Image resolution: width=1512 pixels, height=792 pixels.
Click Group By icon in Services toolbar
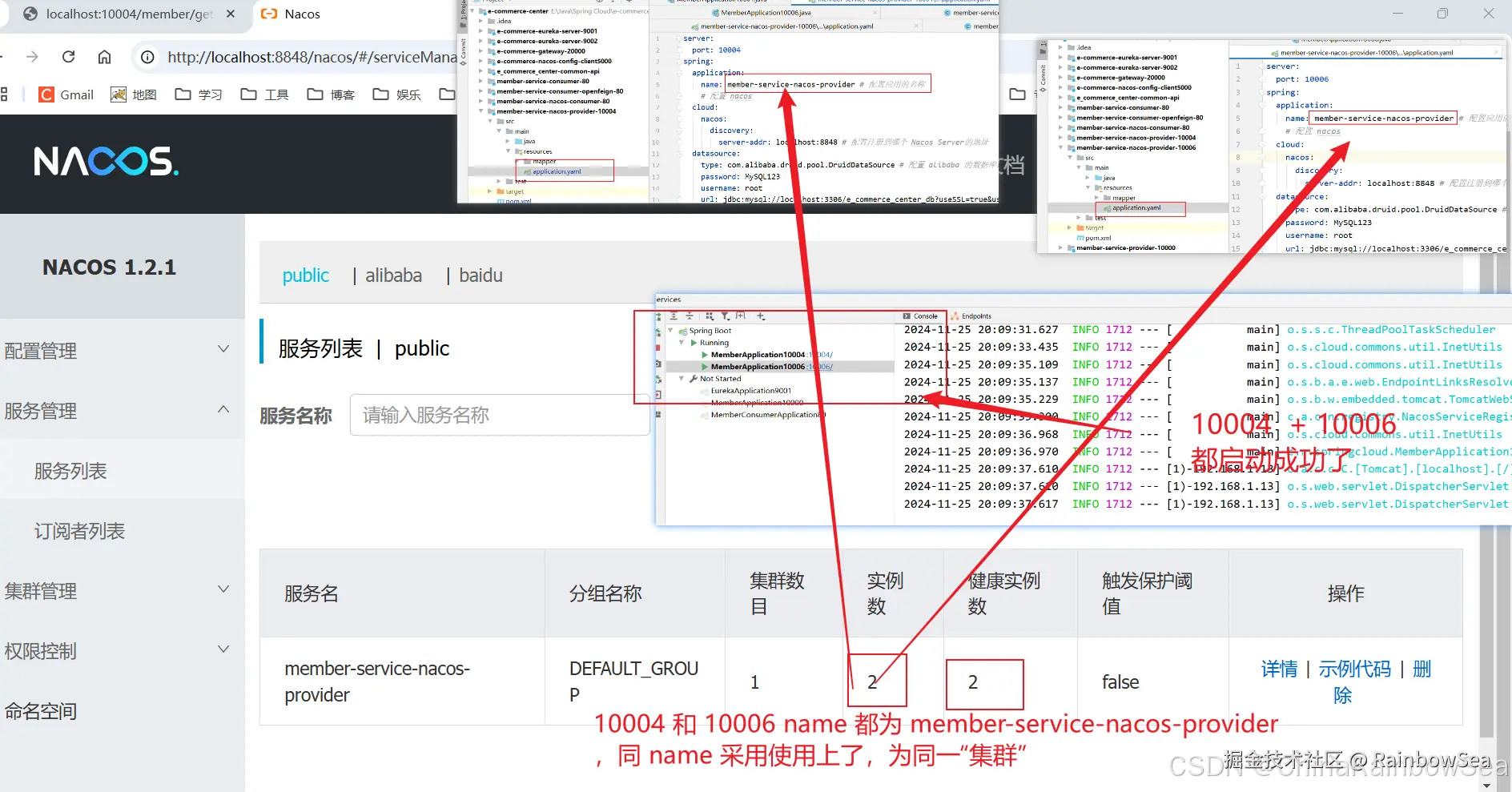(709, 316)
